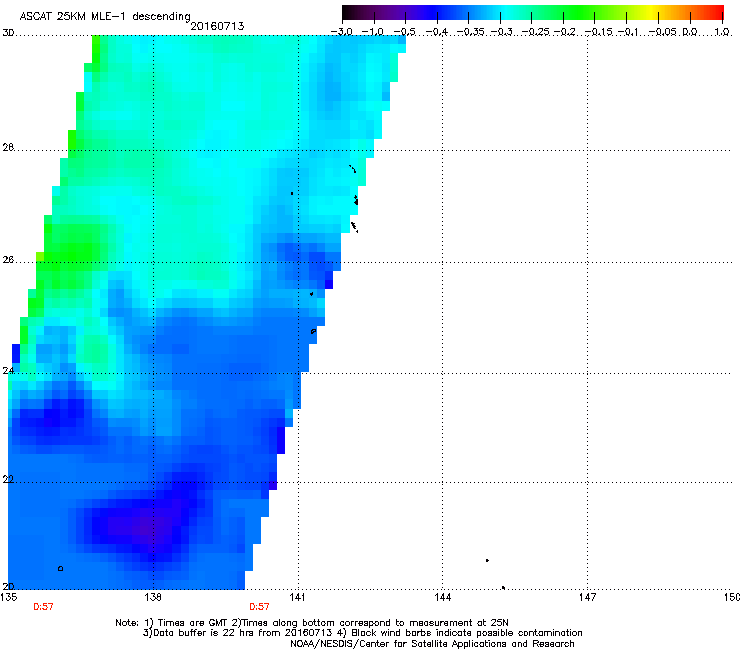This screenshot has width=740, height=650.
Task: Pick the cyan segment of the colorbar
Action: (x=505, y=12)
